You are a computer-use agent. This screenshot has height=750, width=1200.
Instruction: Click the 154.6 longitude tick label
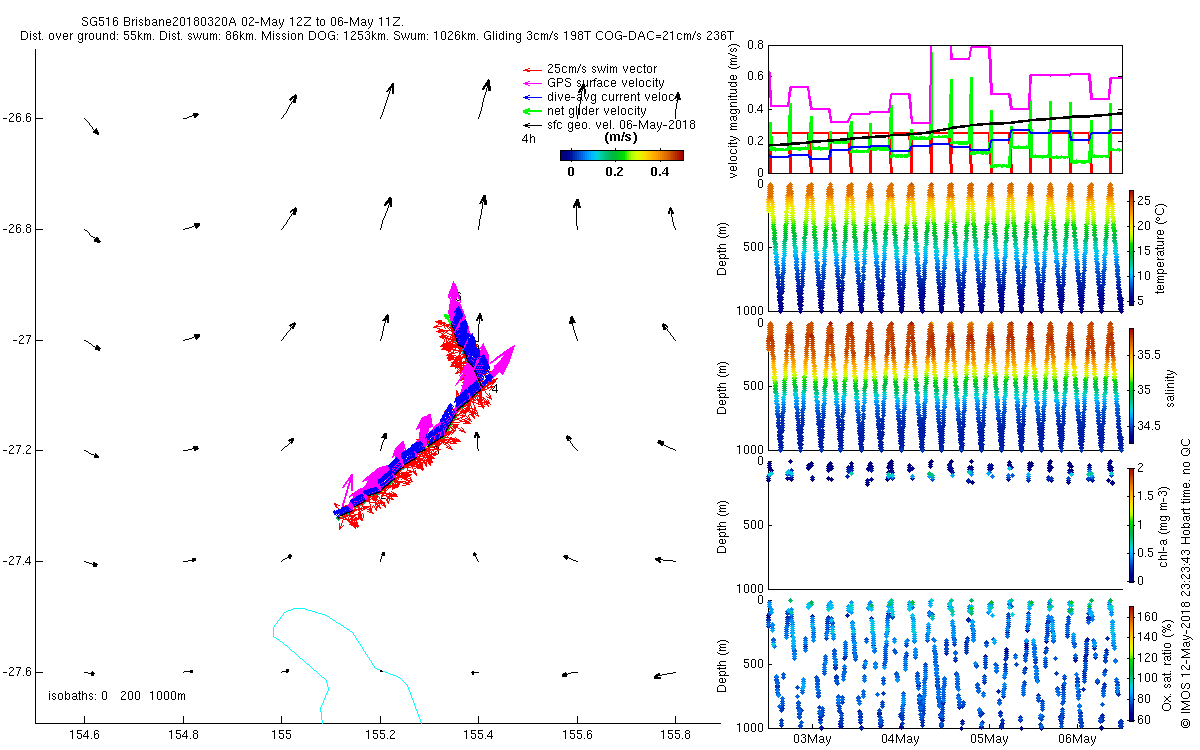84,736
